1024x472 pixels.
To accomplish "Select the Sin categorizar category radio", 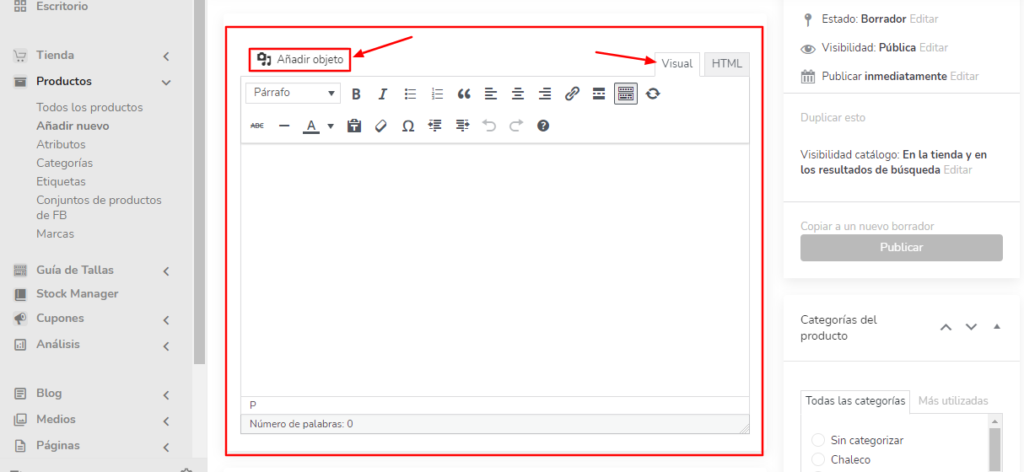I will point(817,440).
